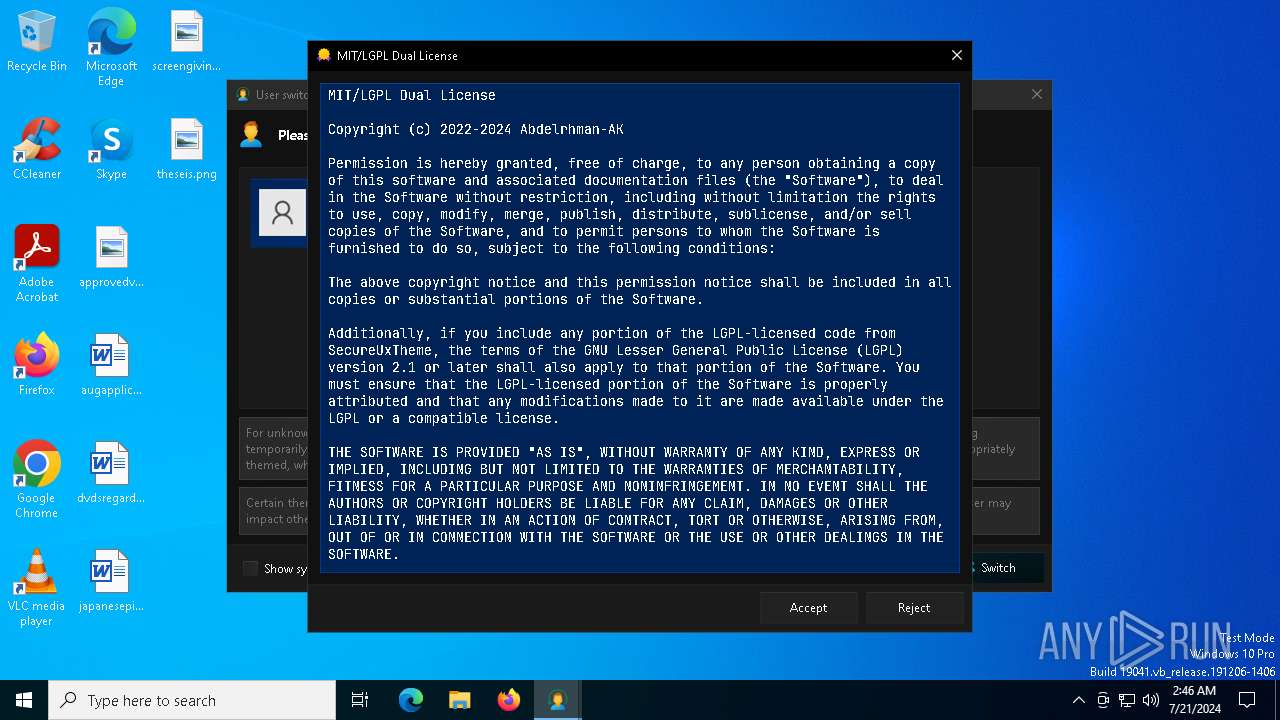The width and height of the screenshot is (1280, 720).
Task: Open Skype desktop shortcut
Action: coord(111,150)
